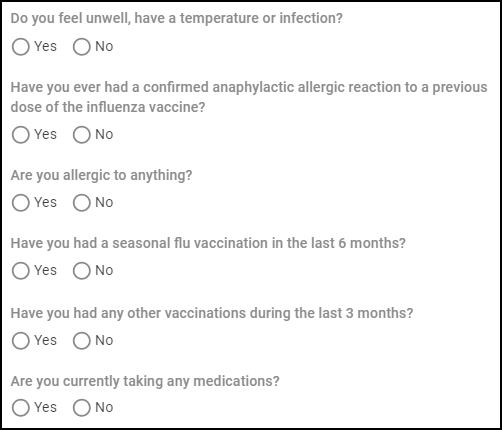Mark Yes for allergic to anything

click(21, 203)
